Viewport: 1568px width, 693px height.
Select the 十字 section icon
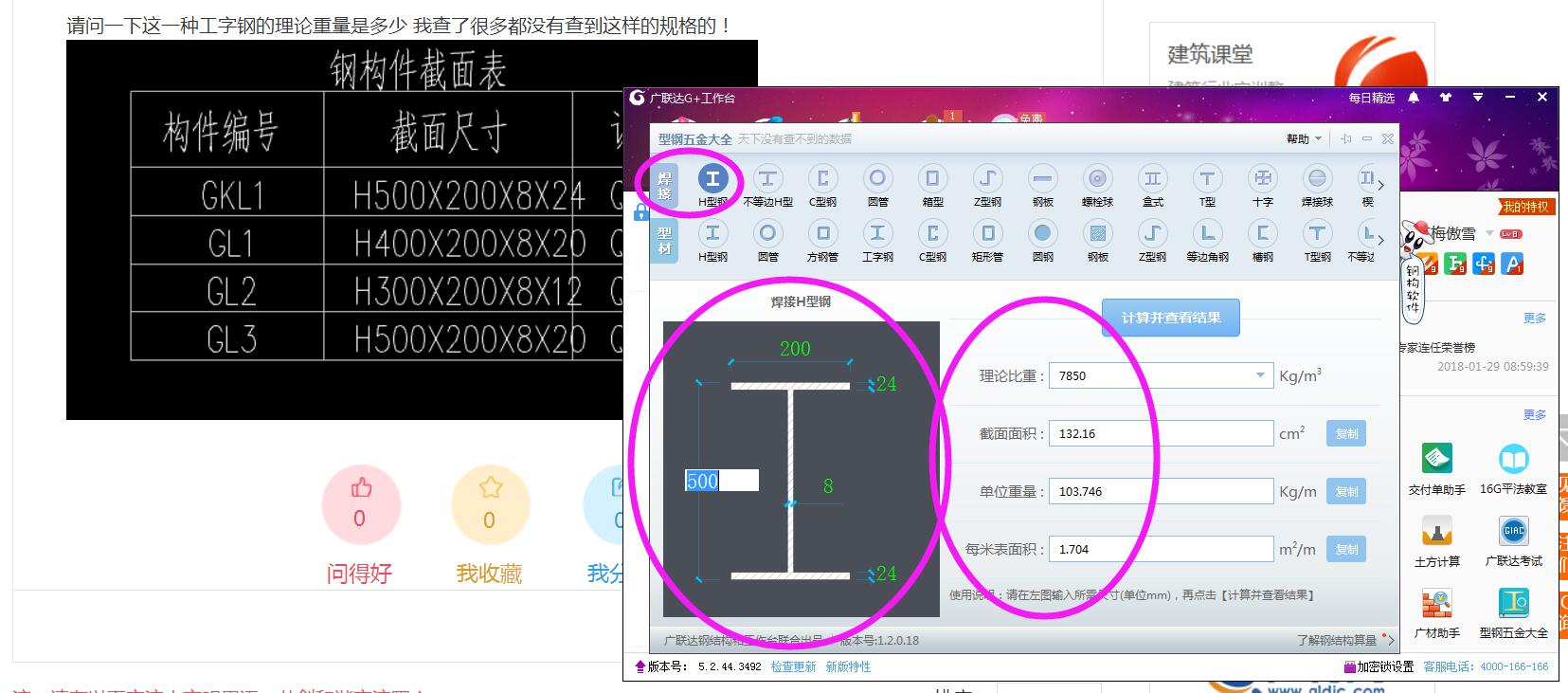coord(1262,179)
